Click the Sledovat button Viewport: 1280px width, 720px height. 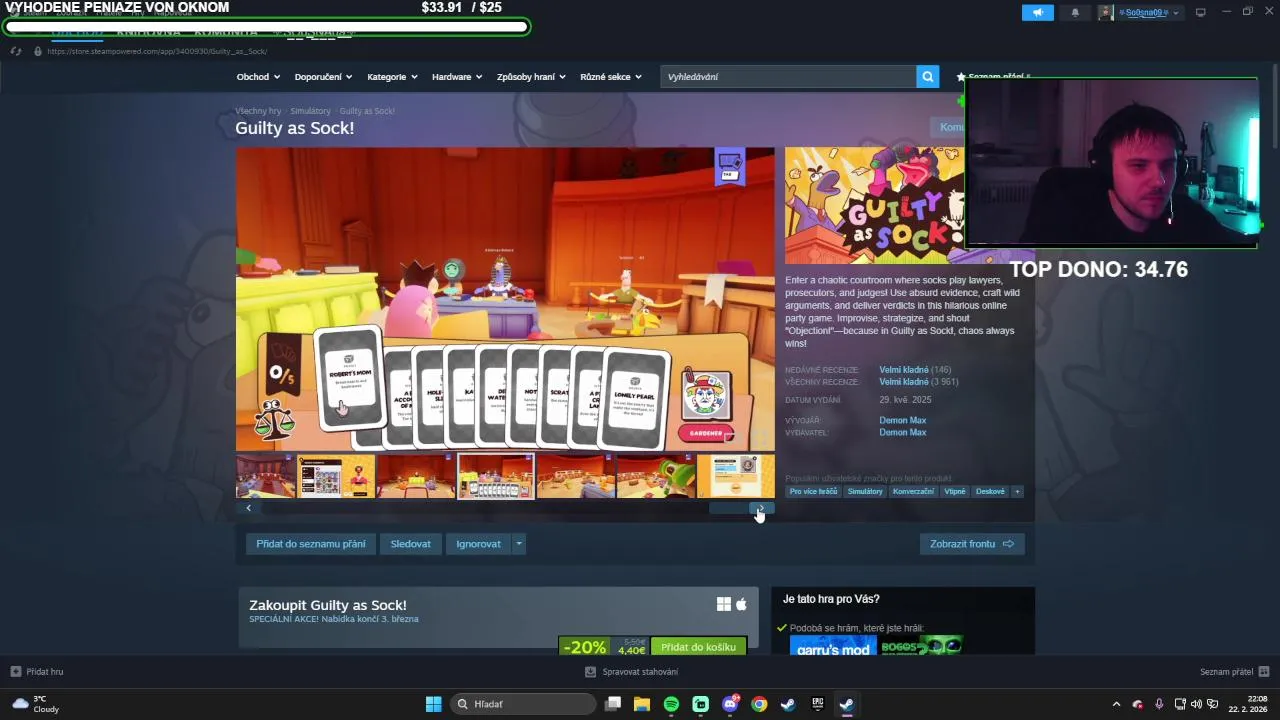coord(411,544)
